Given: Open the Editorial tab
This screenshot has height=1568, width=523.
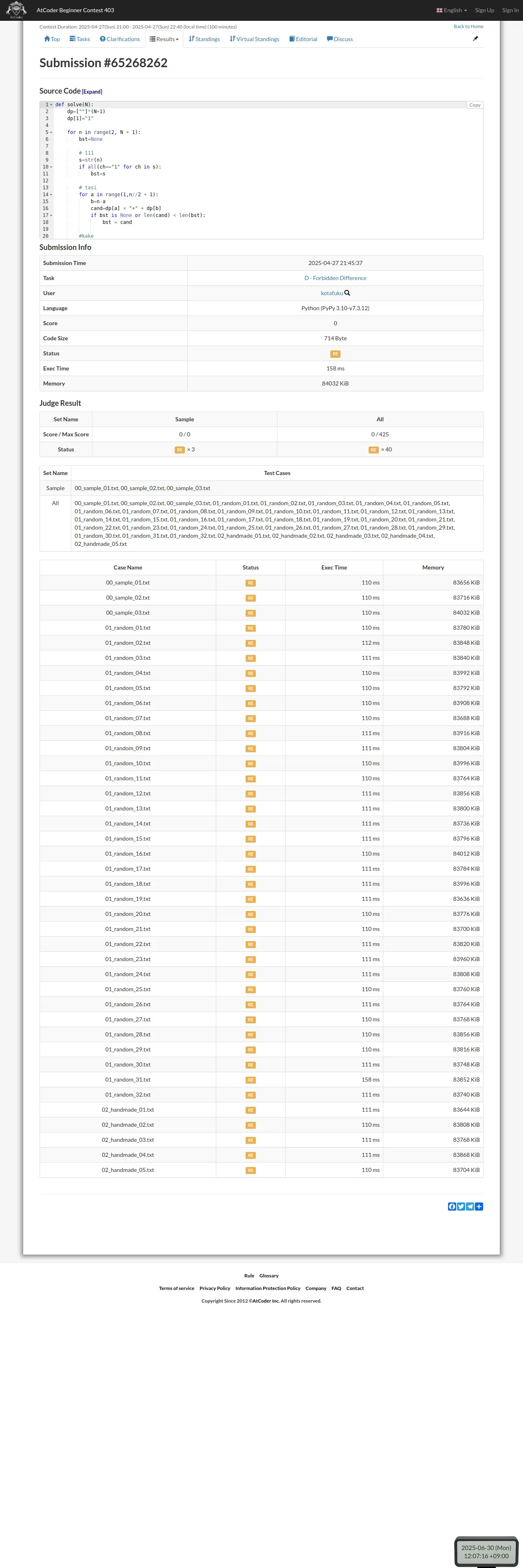Looking at the screenshot, I should pyautogui.click(x=303, y=39).
